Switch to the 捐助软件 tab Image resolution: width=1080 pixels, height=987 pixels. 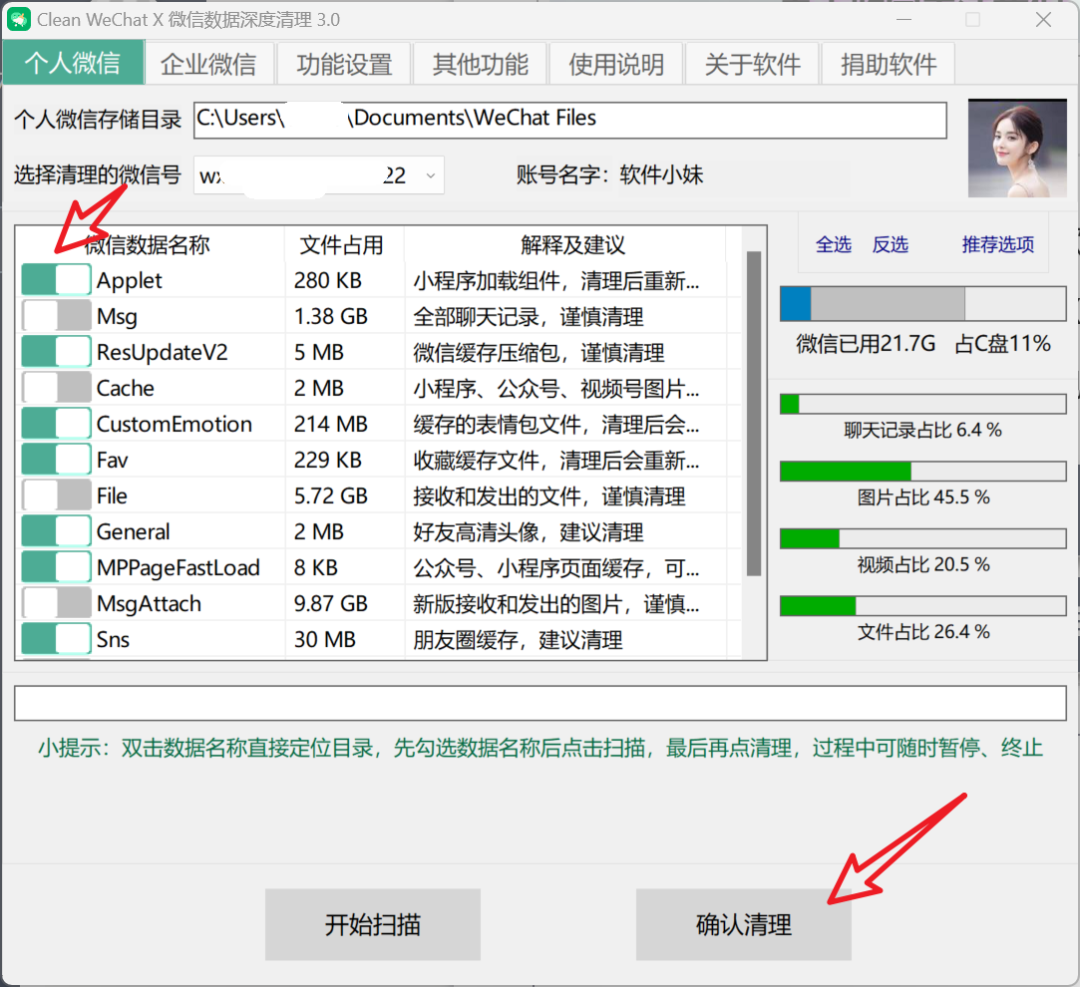(x=888, y=64)
